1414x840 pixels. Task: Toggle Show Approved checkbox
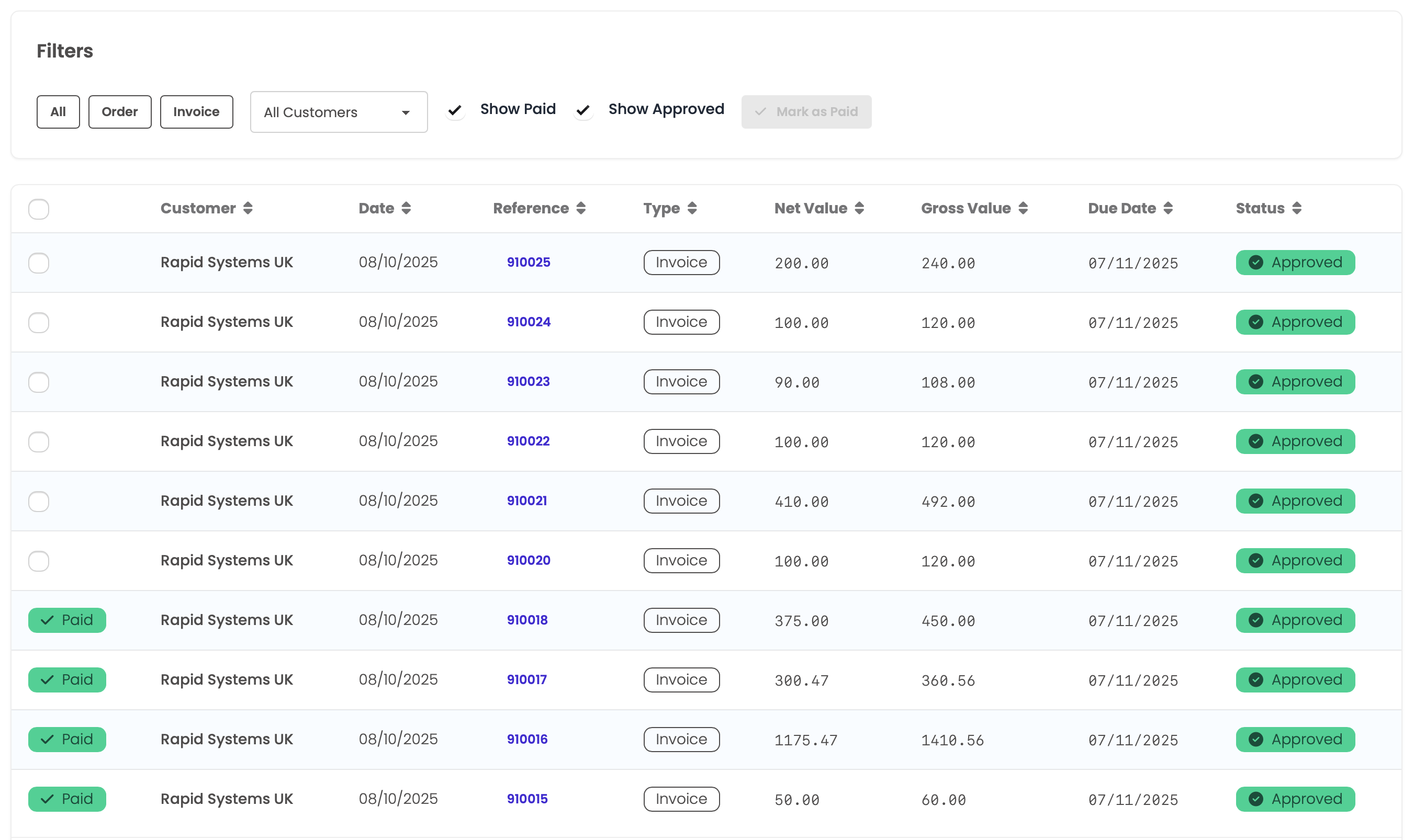point(583,110)
